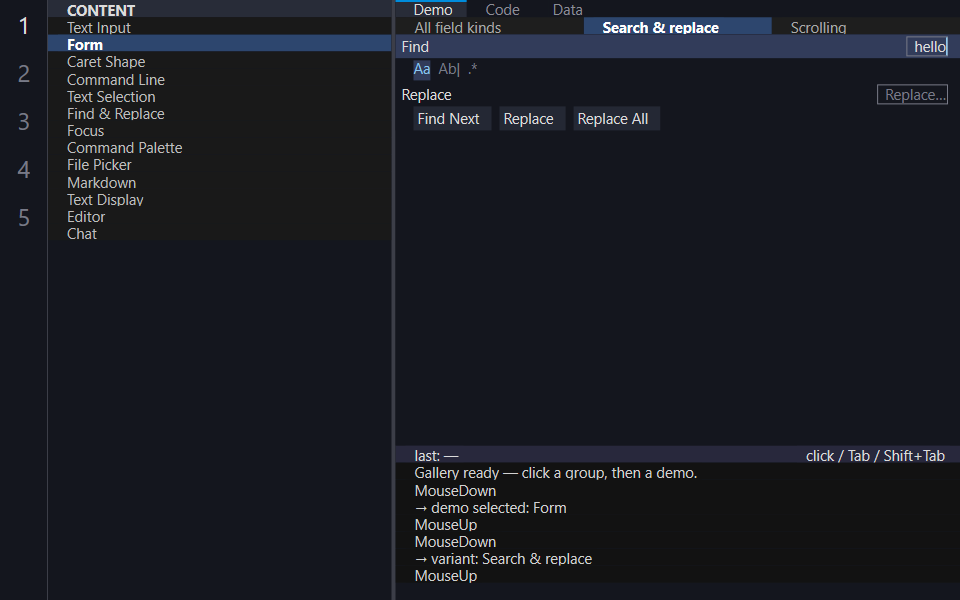Select group 4 in the left rail
This screenshot has width=960, height=600.
click(x=24, y=169)
